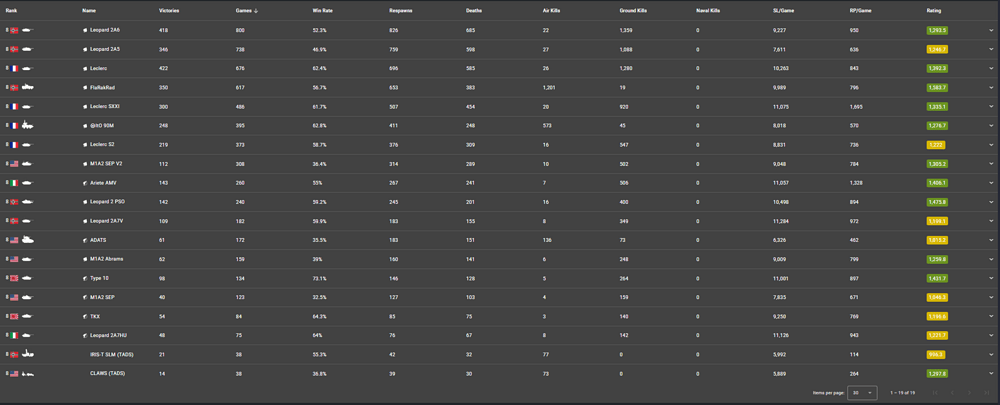Viewport: 1000px width, 405px height.
Task: Sort the table by Win Rate
Action: pyautogui.click(x=322, y=11)
